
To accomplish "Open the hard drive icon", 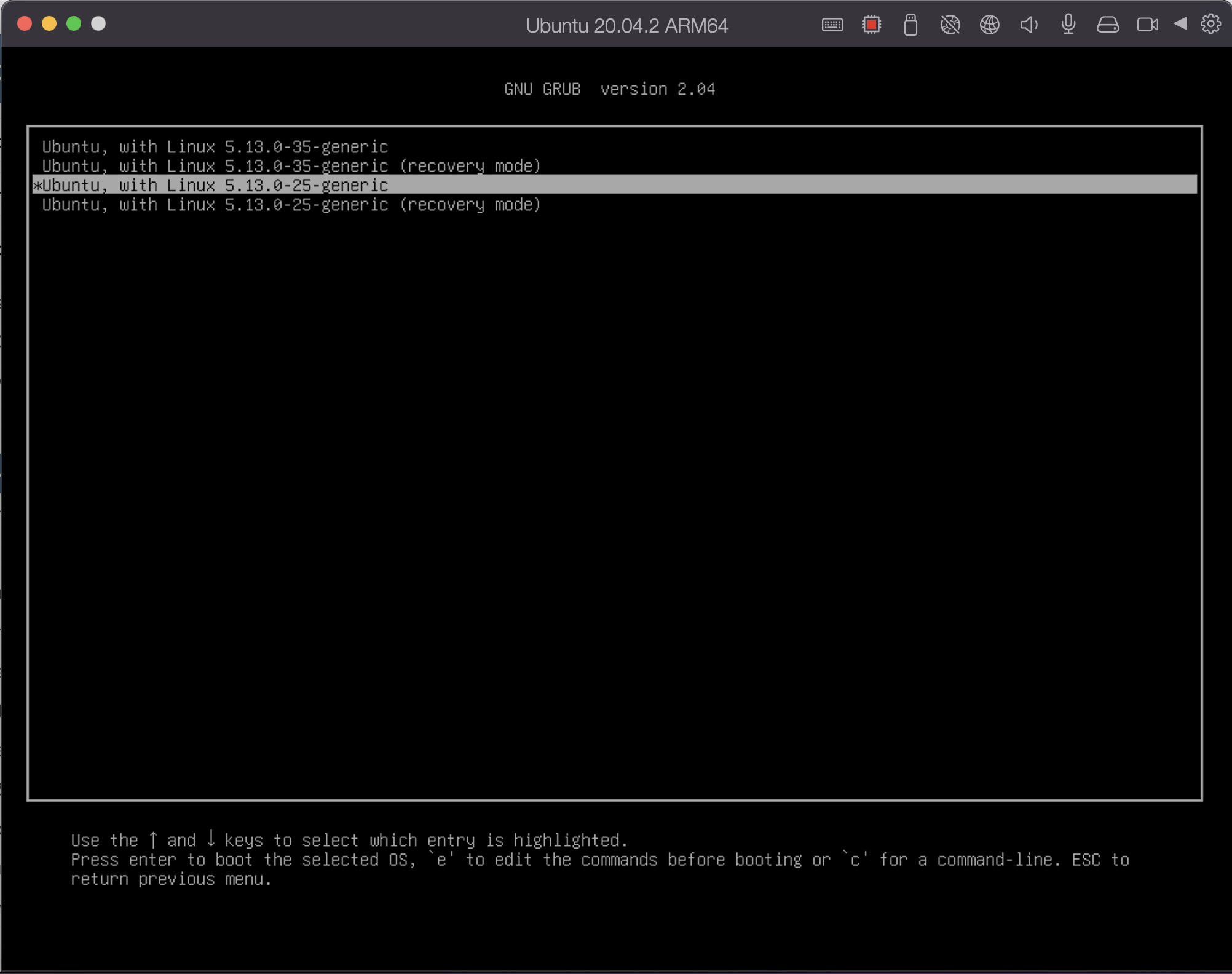I will point(1108,25).
